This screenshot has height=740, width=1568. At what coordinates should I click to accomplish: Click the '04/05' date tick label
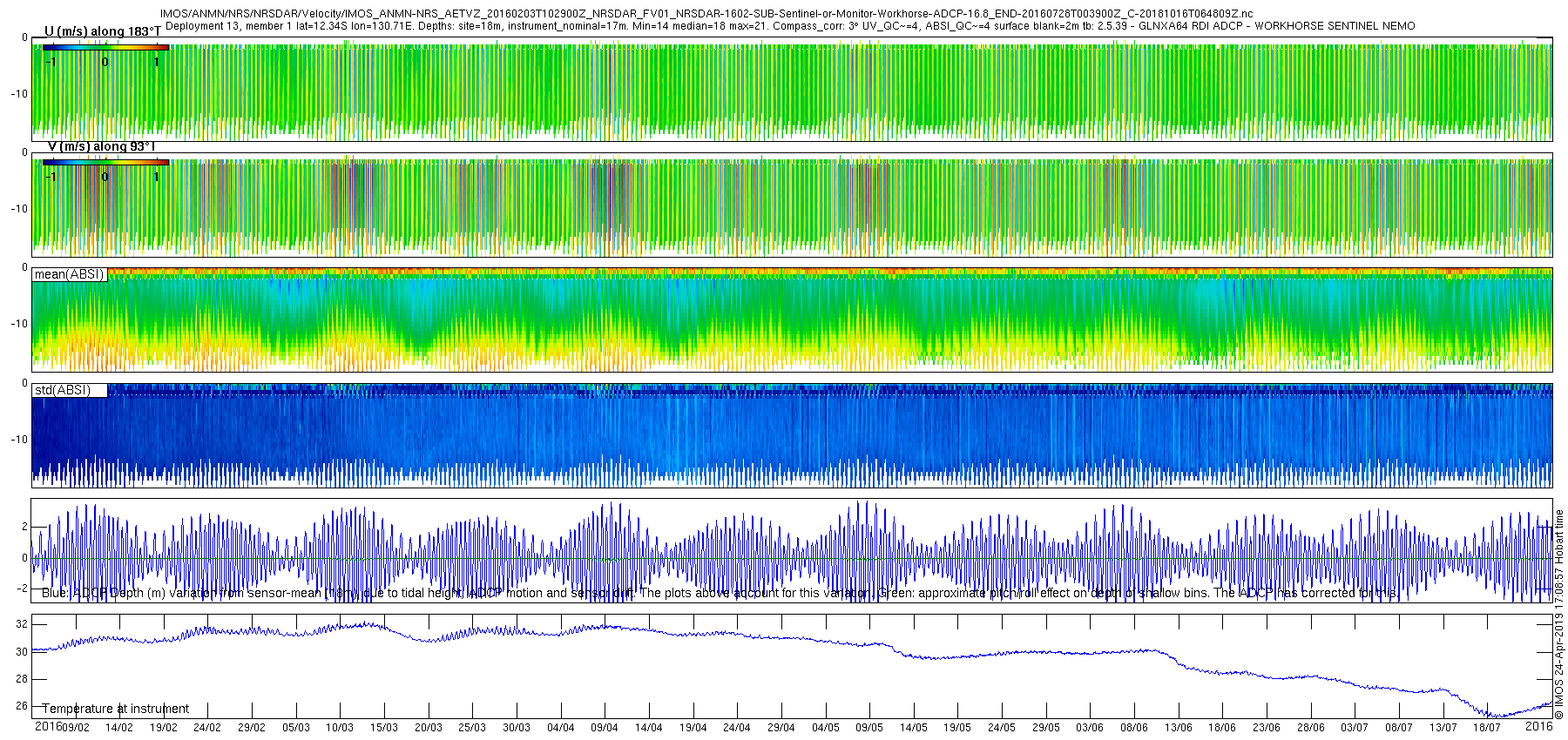[826, 728]
